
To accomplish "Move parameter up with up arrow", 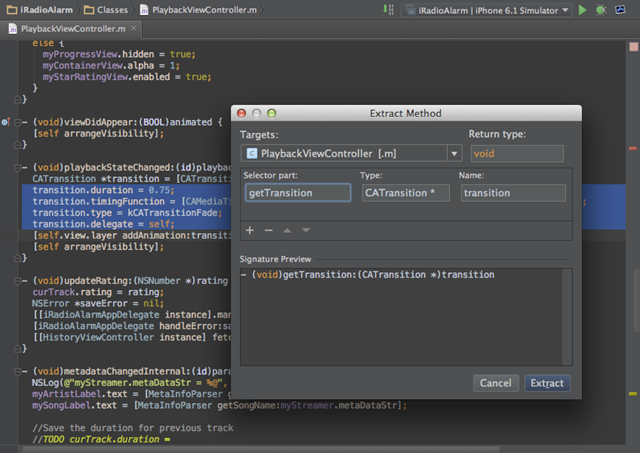I will point(287,230).
